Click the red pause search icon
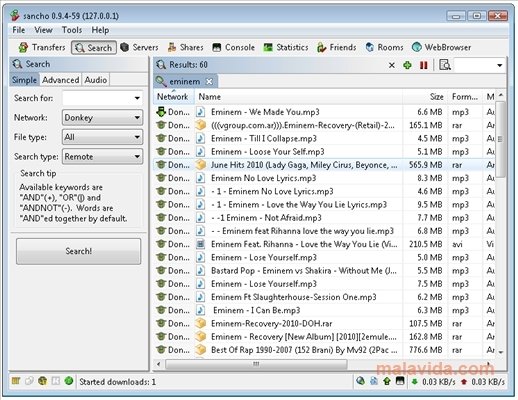The image size is (518, 400). coord(424,65)
